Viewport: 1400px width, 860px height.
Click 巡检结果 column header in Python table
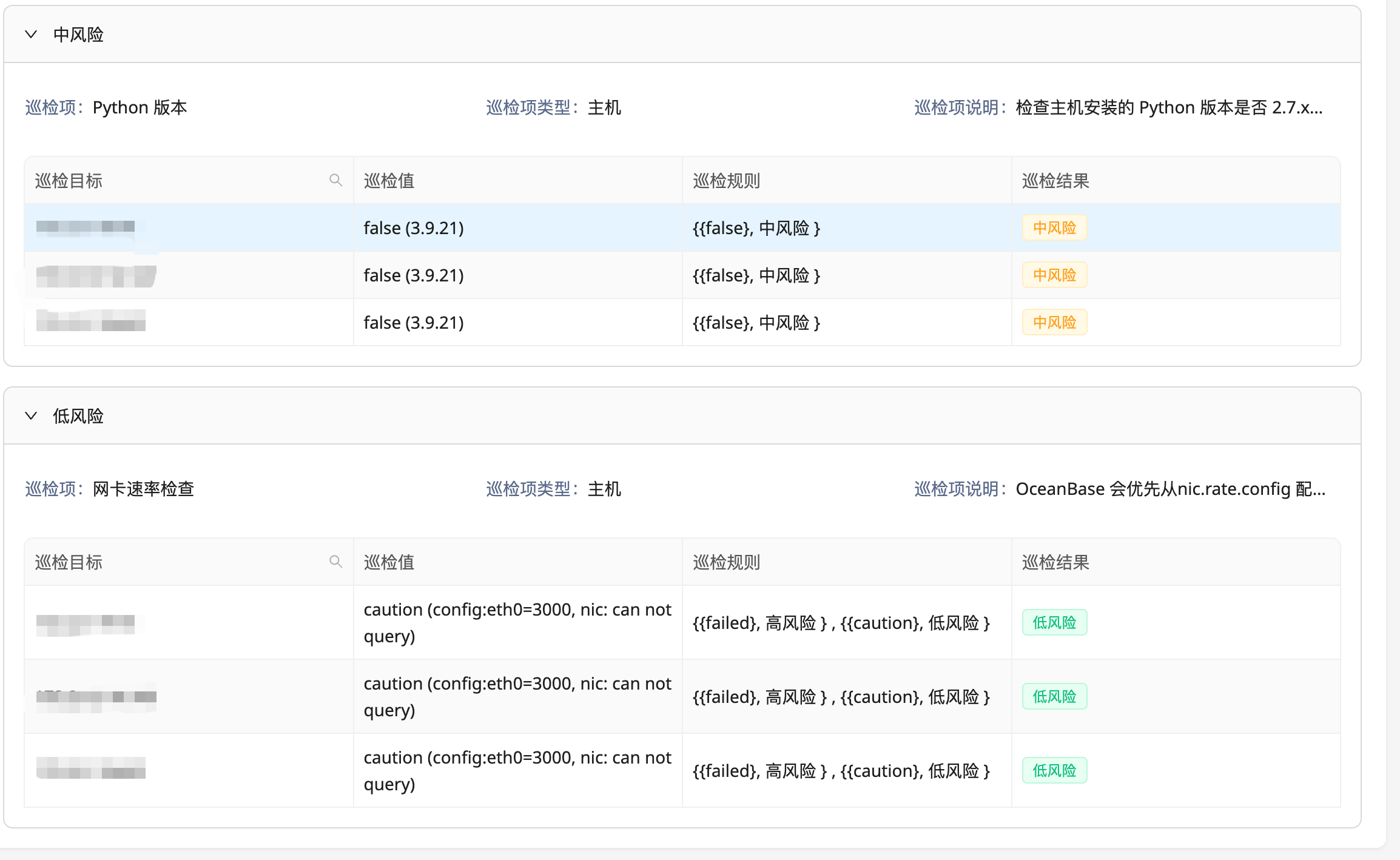click(1055, 181)
